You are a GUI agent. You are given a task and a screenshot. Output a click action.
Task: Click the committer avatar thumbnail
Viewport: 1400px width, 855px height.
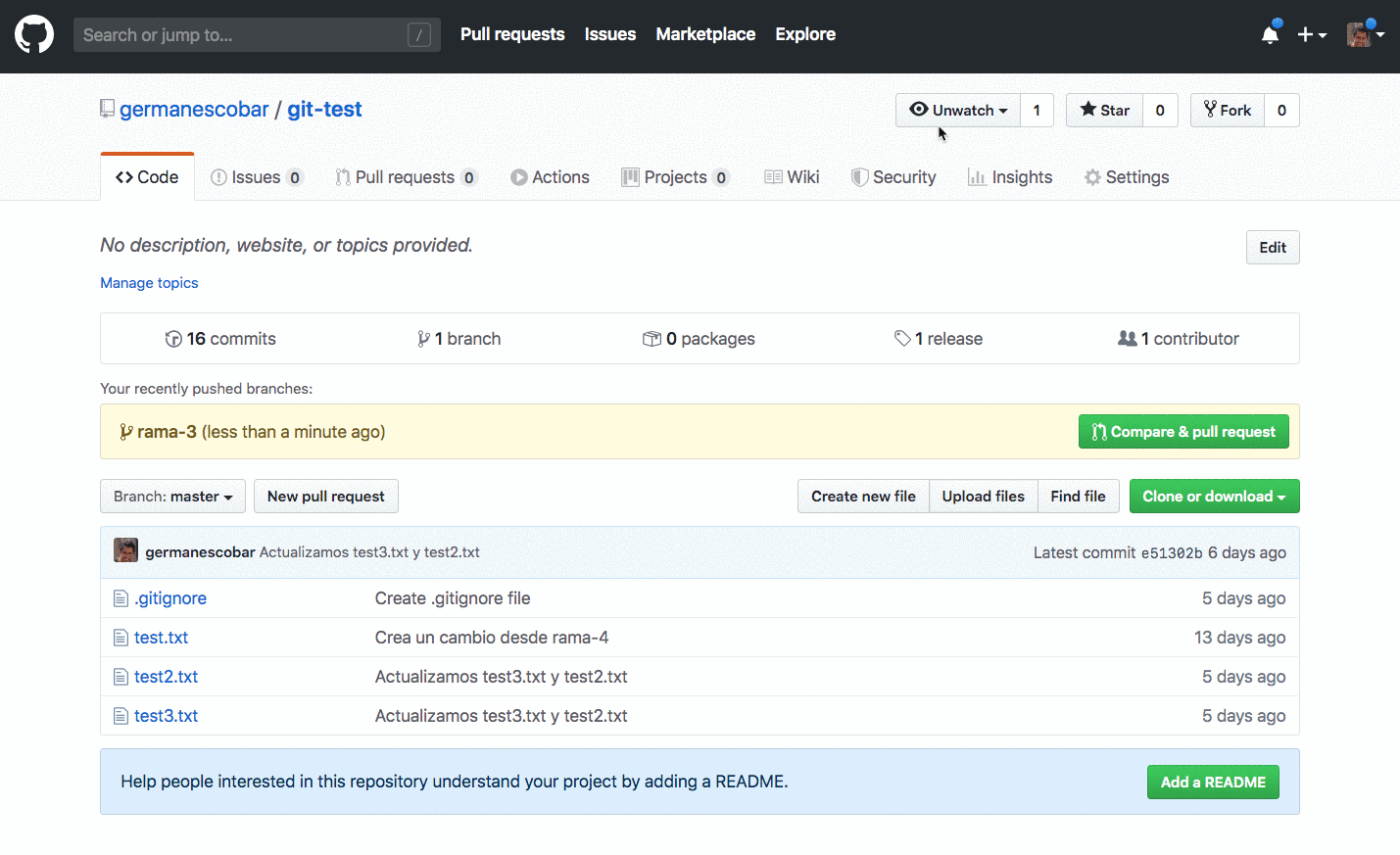point(125,550)
